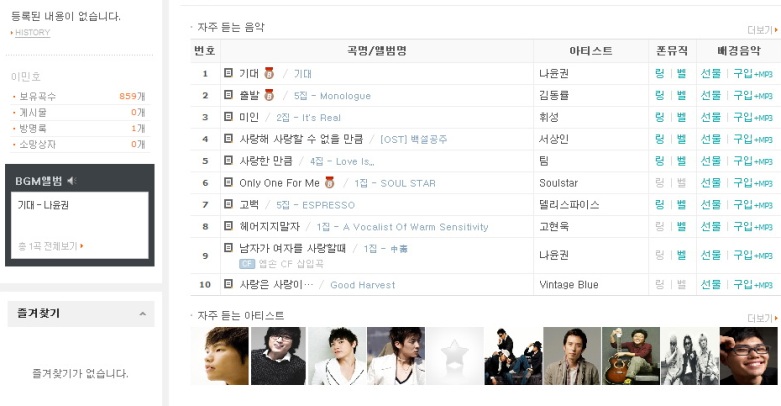Open the HISTORY link
The width and height of the screenshot is (781, 406).
(x=32, y=32)
